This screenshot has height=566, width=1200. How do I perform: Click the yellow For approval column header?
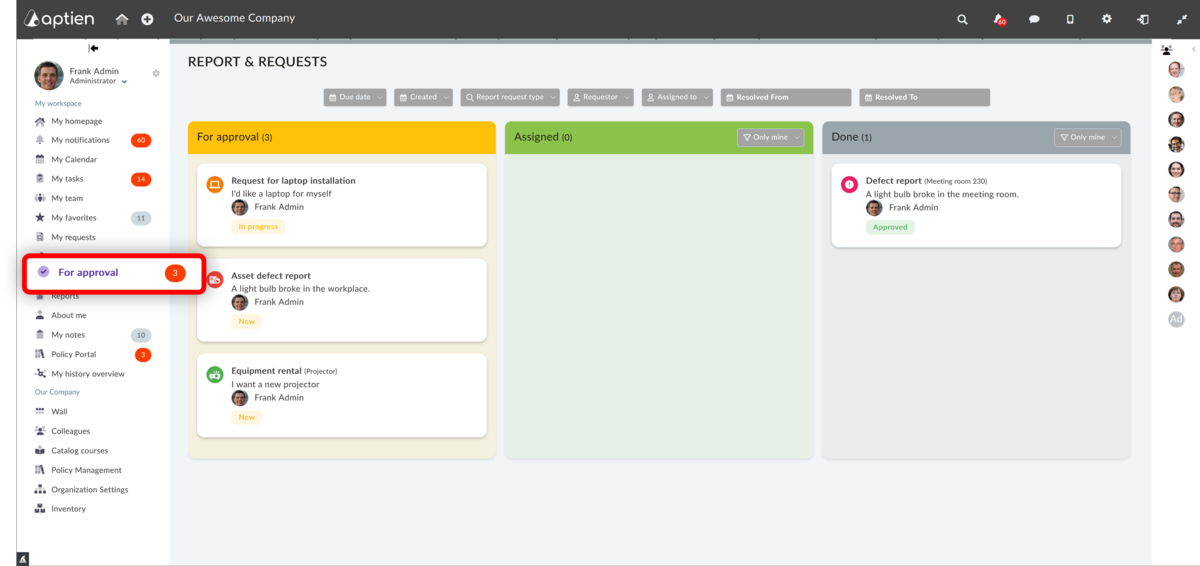(341, 137)
